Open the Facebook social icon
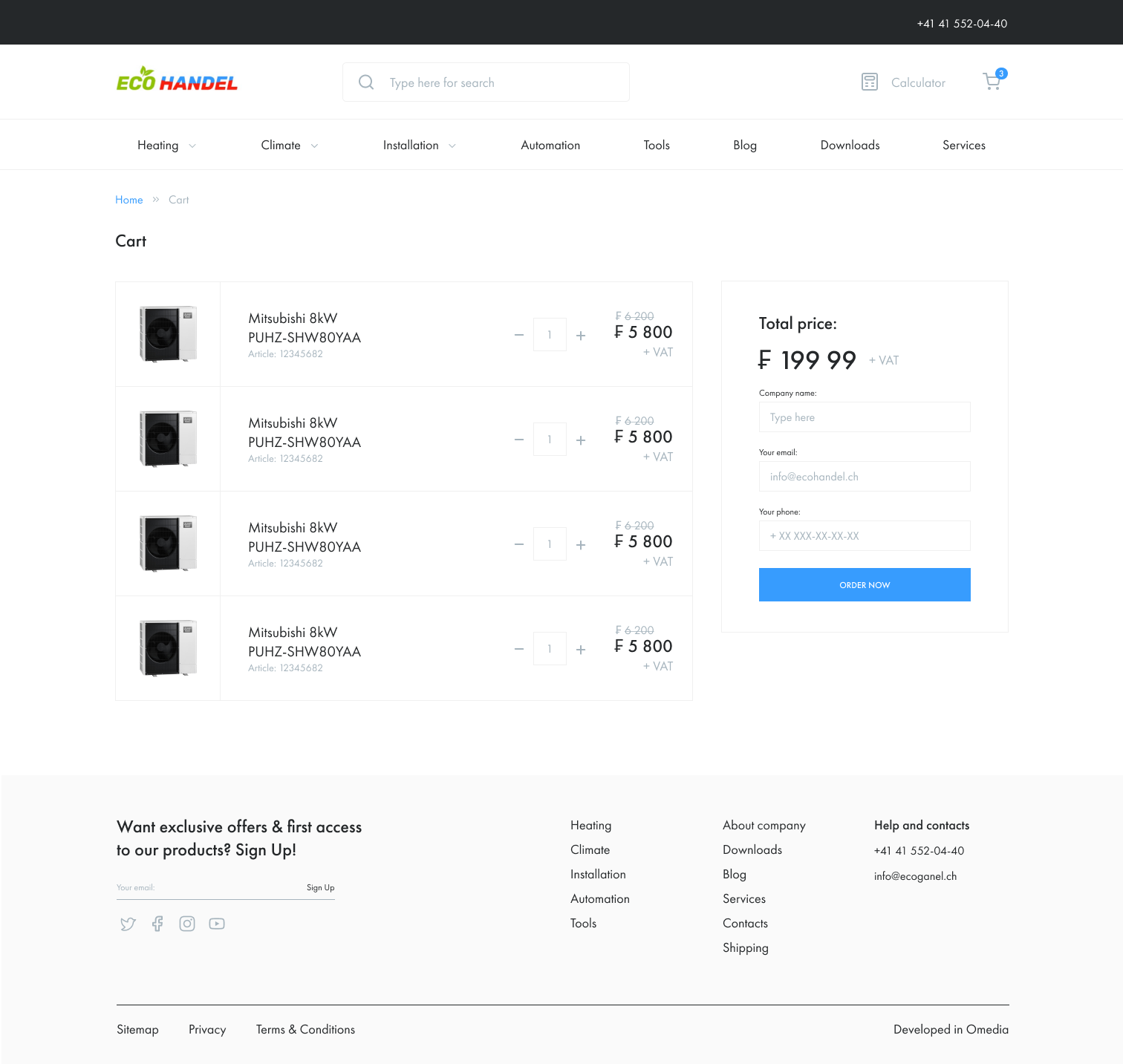1123x1064 pixels. click(x=157, y=924)
